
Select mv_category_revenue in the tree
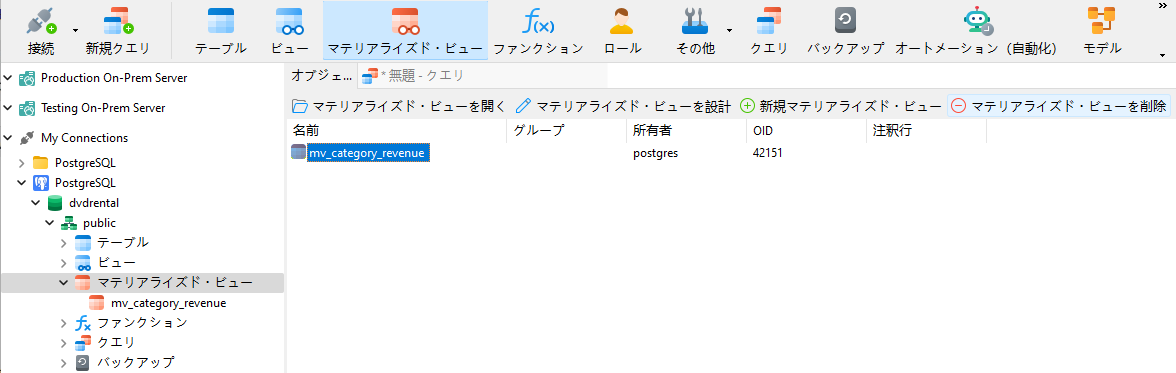(x=168, y=303)
